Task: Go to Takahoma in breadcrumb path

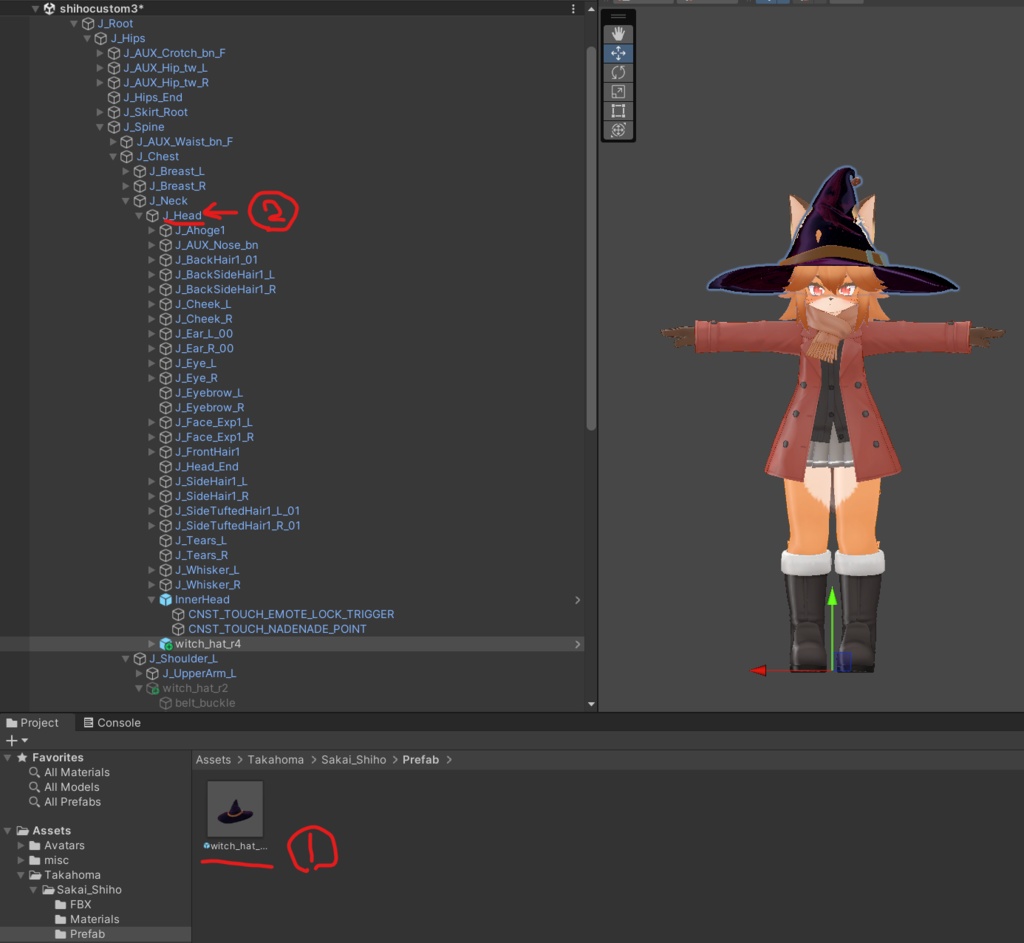Action: [x=276, y=759]
